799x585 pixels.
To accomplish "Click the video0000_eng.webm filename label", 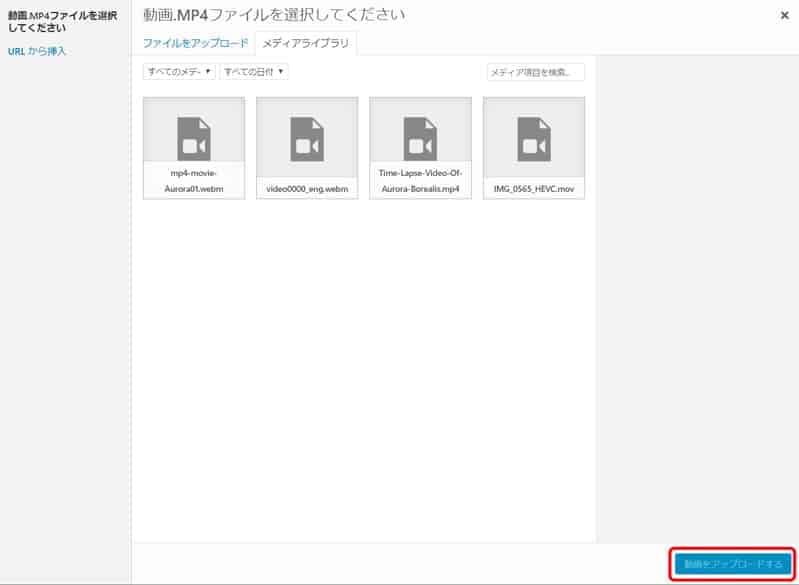I will pyautogui.click(x=307, y=187).
